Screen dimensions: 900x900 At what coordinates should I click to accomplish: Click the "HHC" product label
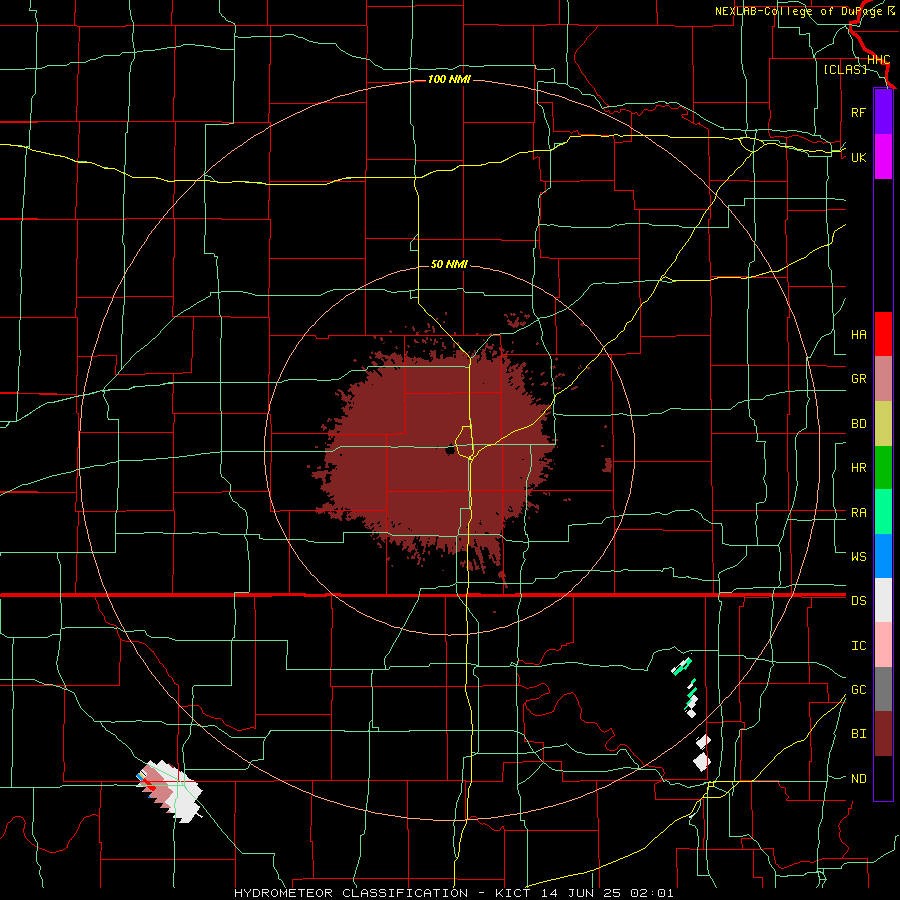(x=878, y=60)
